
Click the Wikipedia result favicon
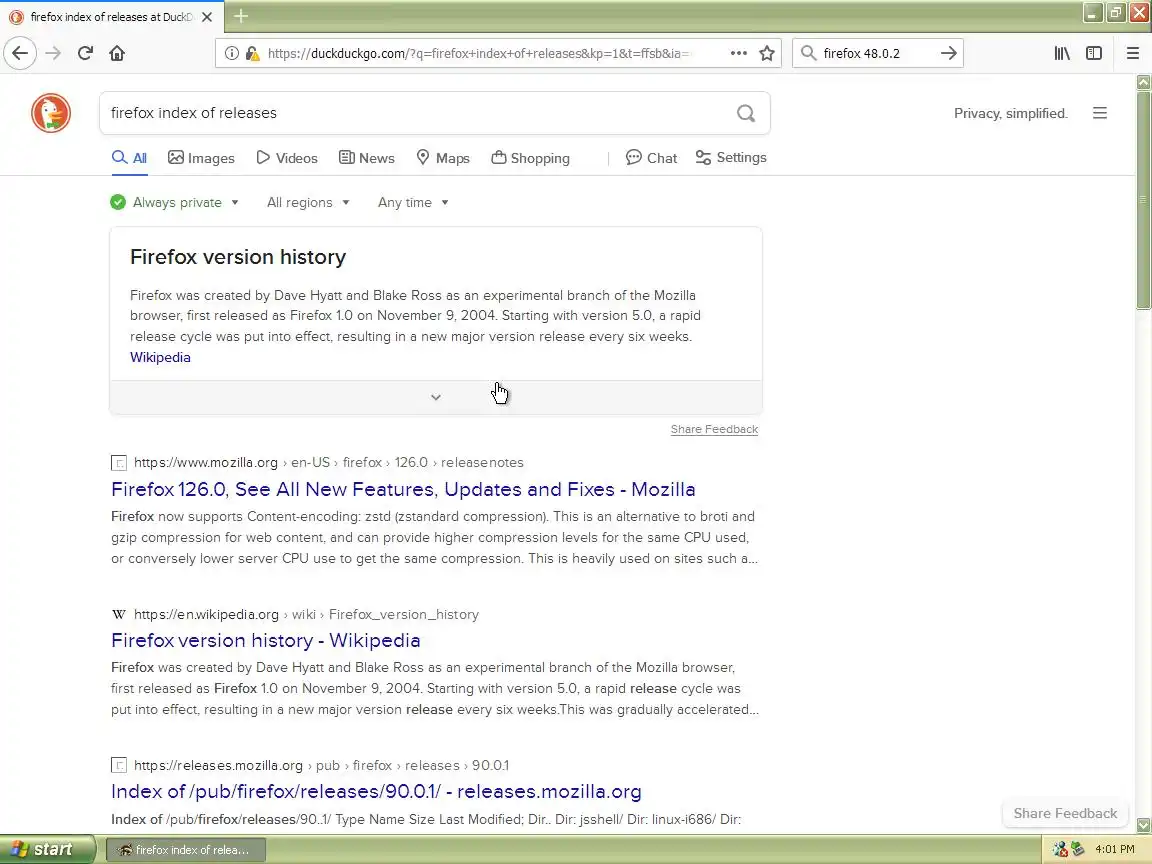(118, 614)
